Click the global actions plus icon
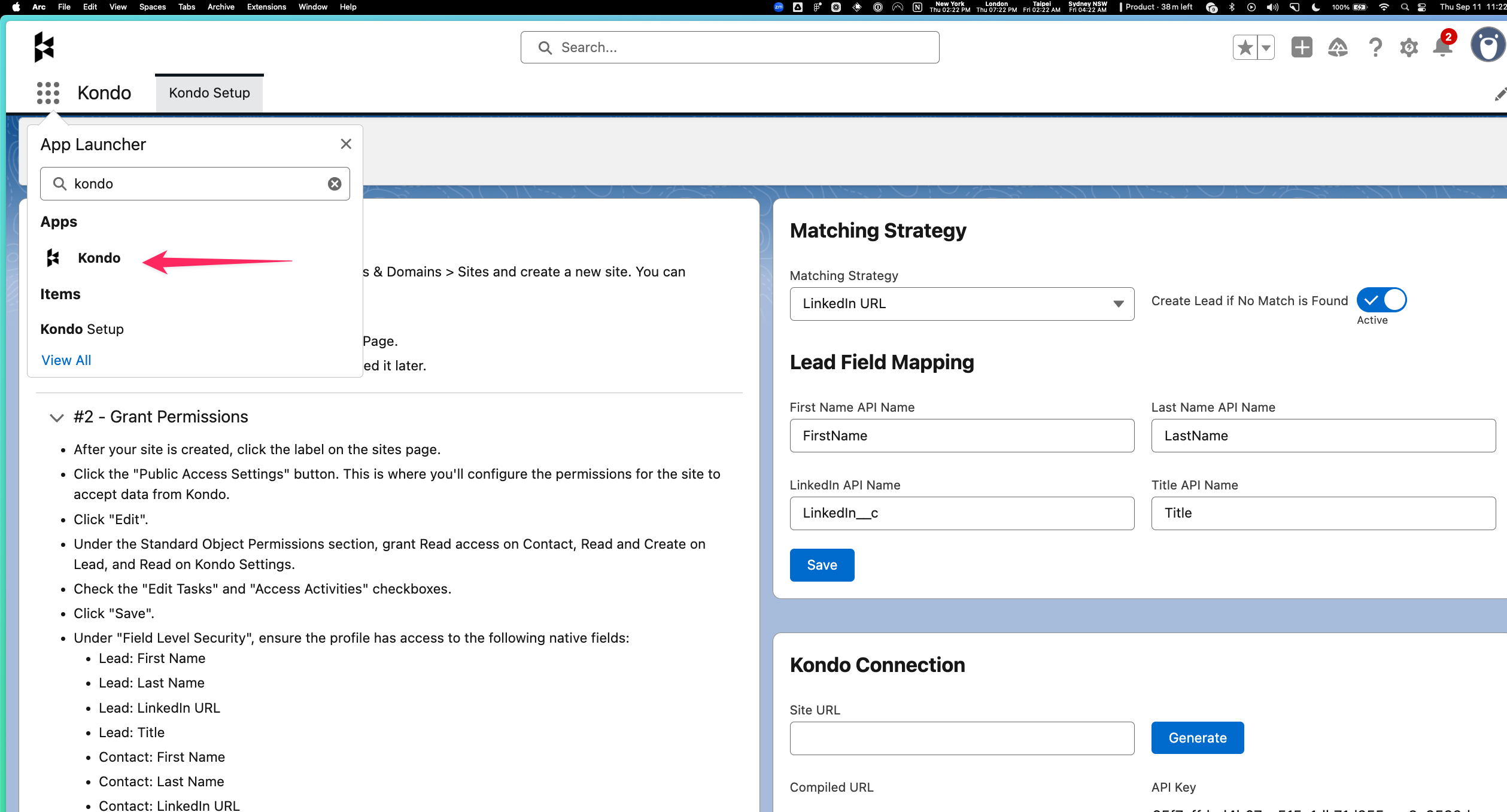 [1302, 47]
